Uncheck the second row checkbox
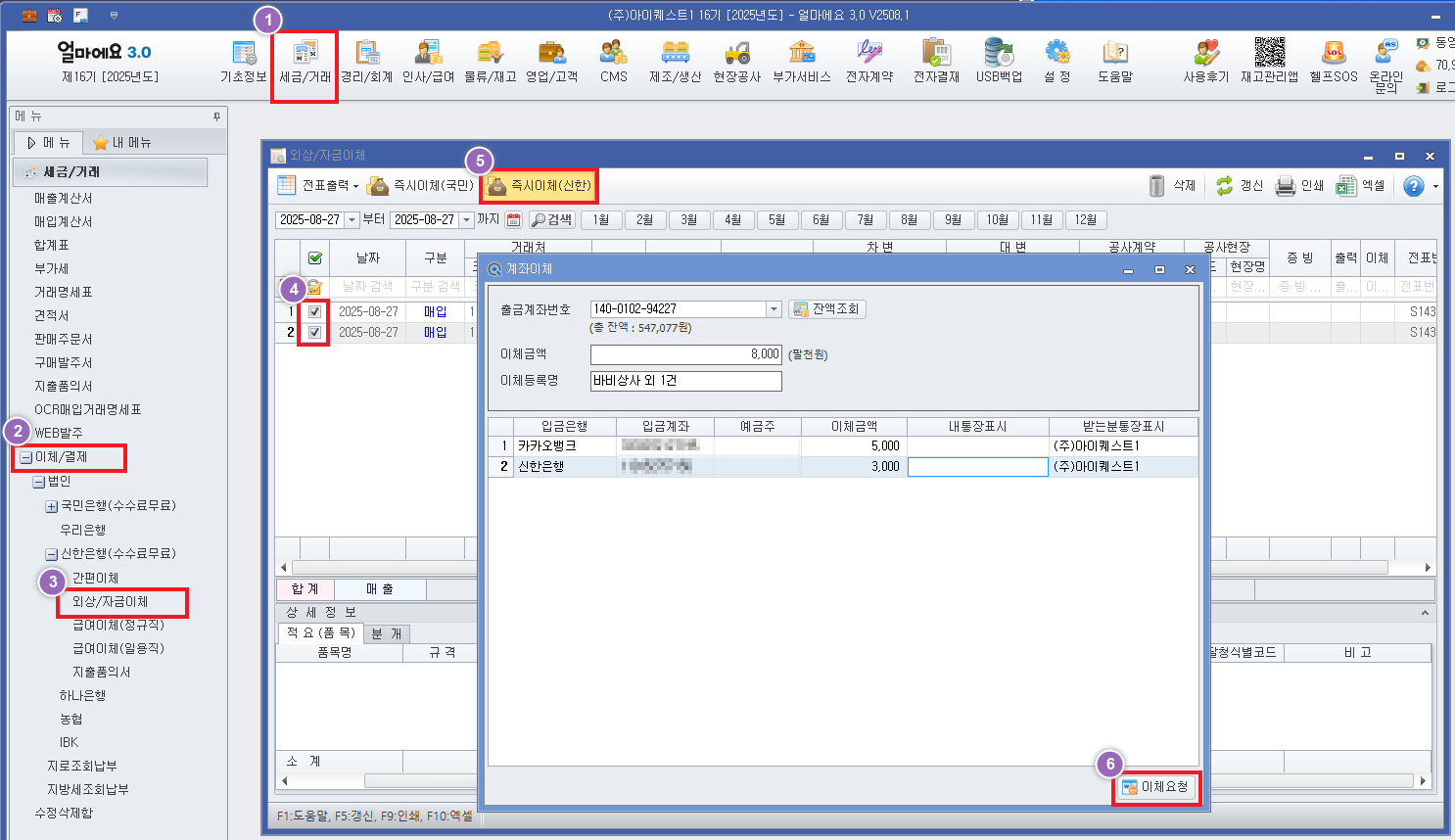Image resolution: width=1455 pixels, height=840 pixels. click(314, 333)
